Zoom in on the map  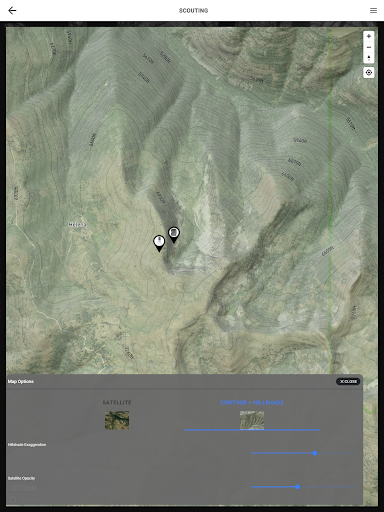(x=369, y=36)
